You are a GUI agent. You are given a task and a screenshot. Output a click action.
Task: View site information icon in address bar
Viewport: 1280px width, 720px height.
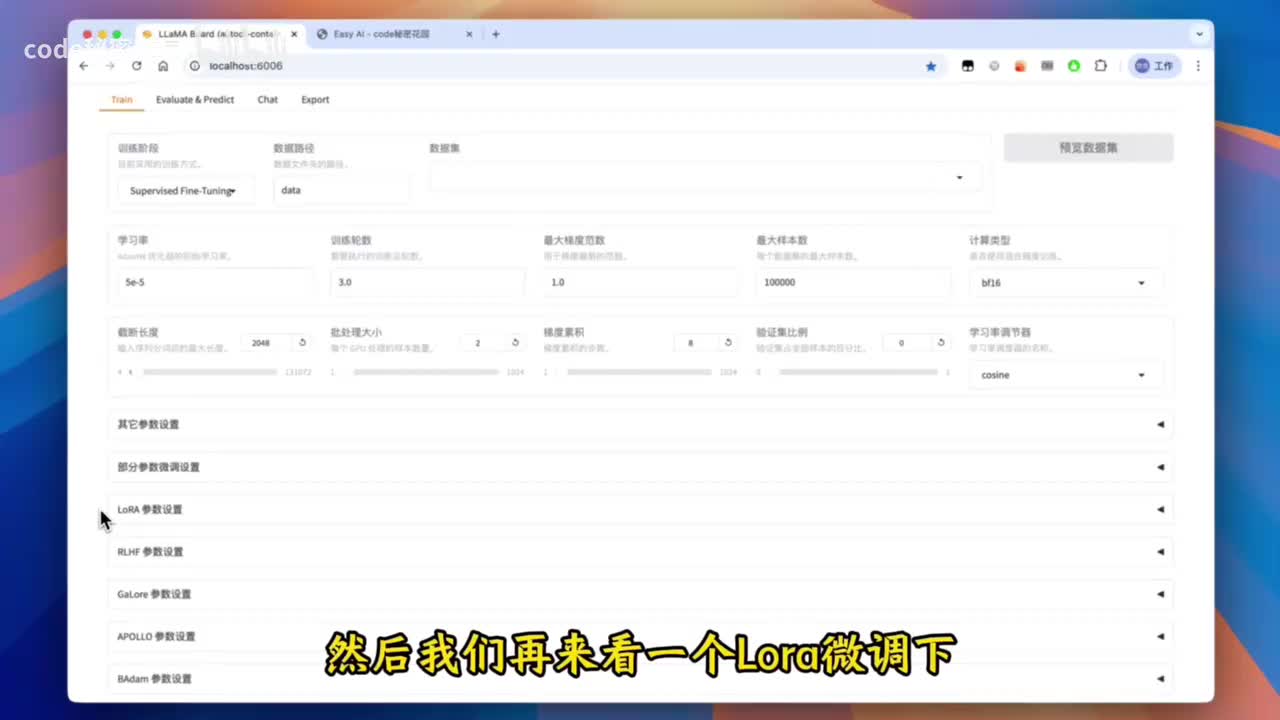coord(195,66)
